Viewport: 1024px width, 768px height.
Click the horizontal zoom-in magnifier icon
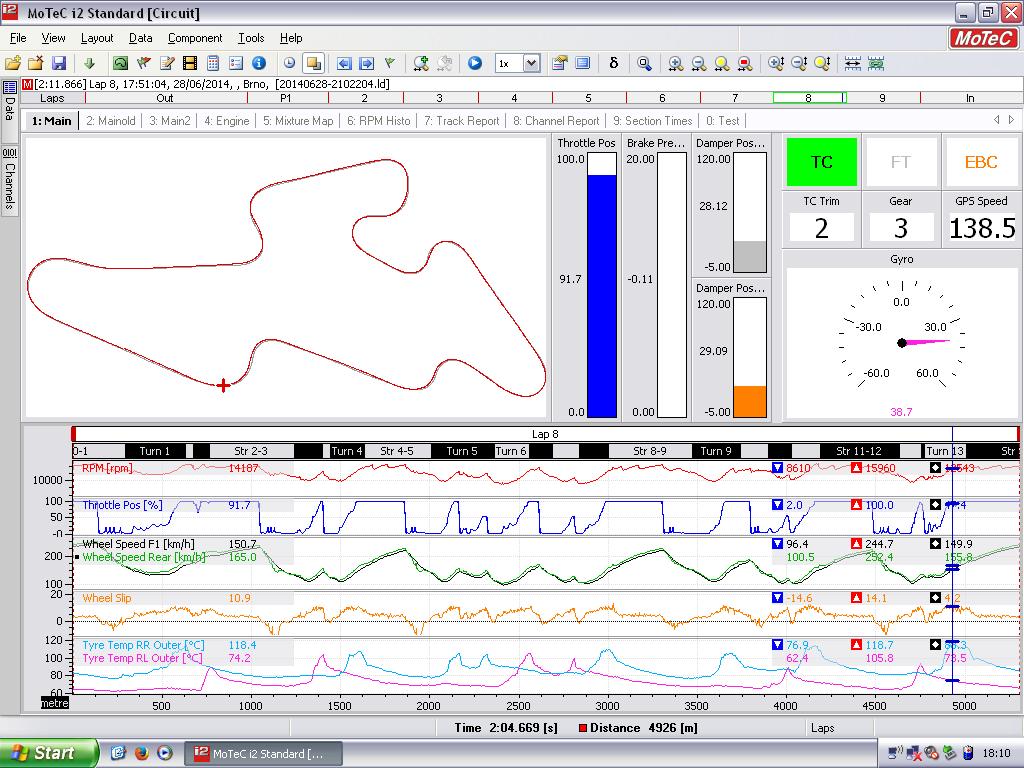pos(676,63)
